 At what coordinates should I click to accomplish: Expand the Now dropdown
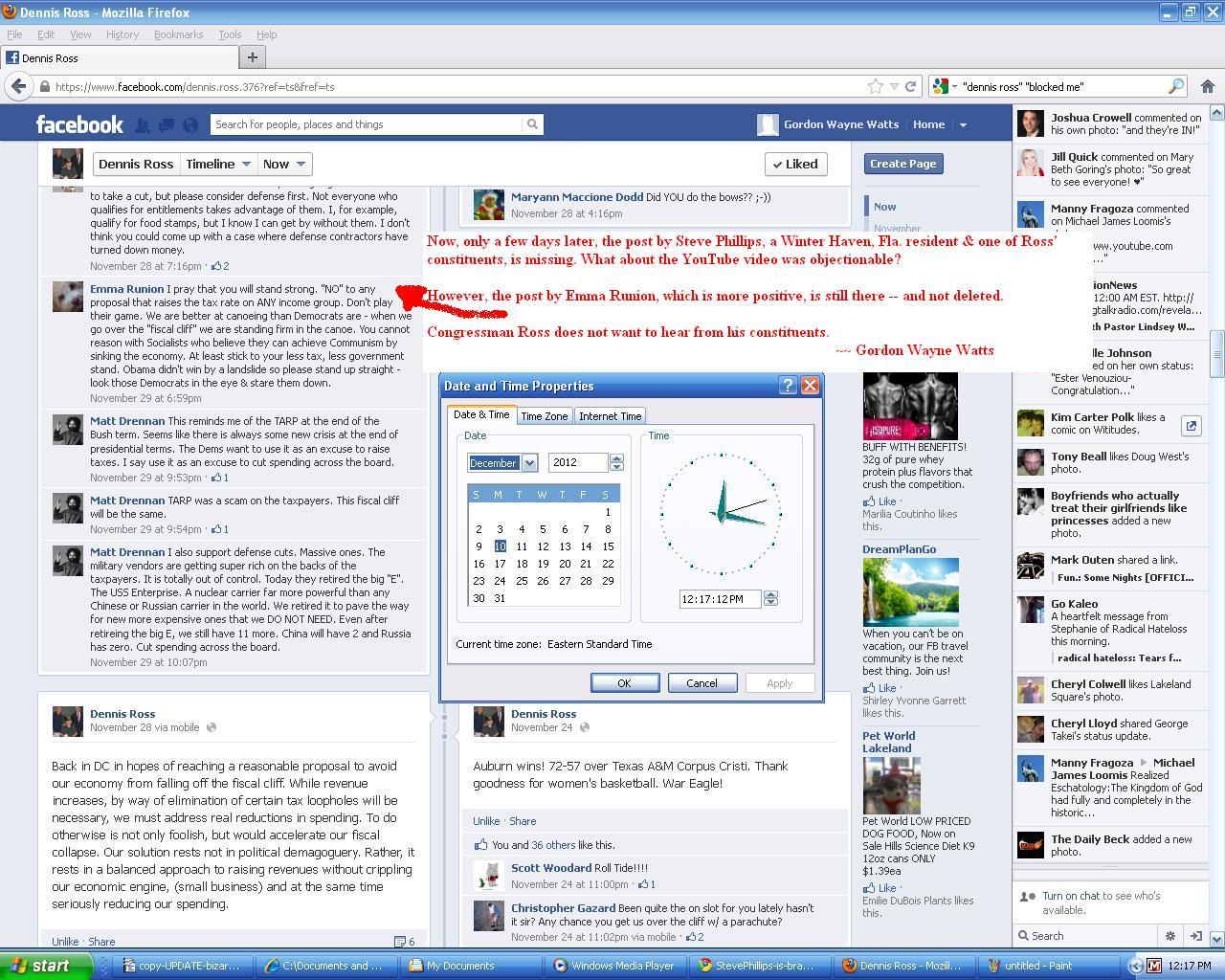pyautogui.click(x=284, y=164)
